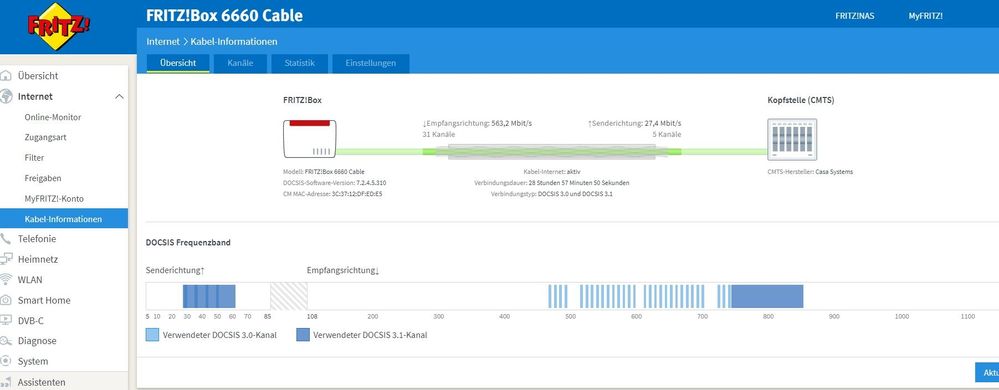Screen dimensions: 999x390
Task: Click the Kopfstelle CMTS device icon
Action: pyautogui.click(x=792, y=140)
